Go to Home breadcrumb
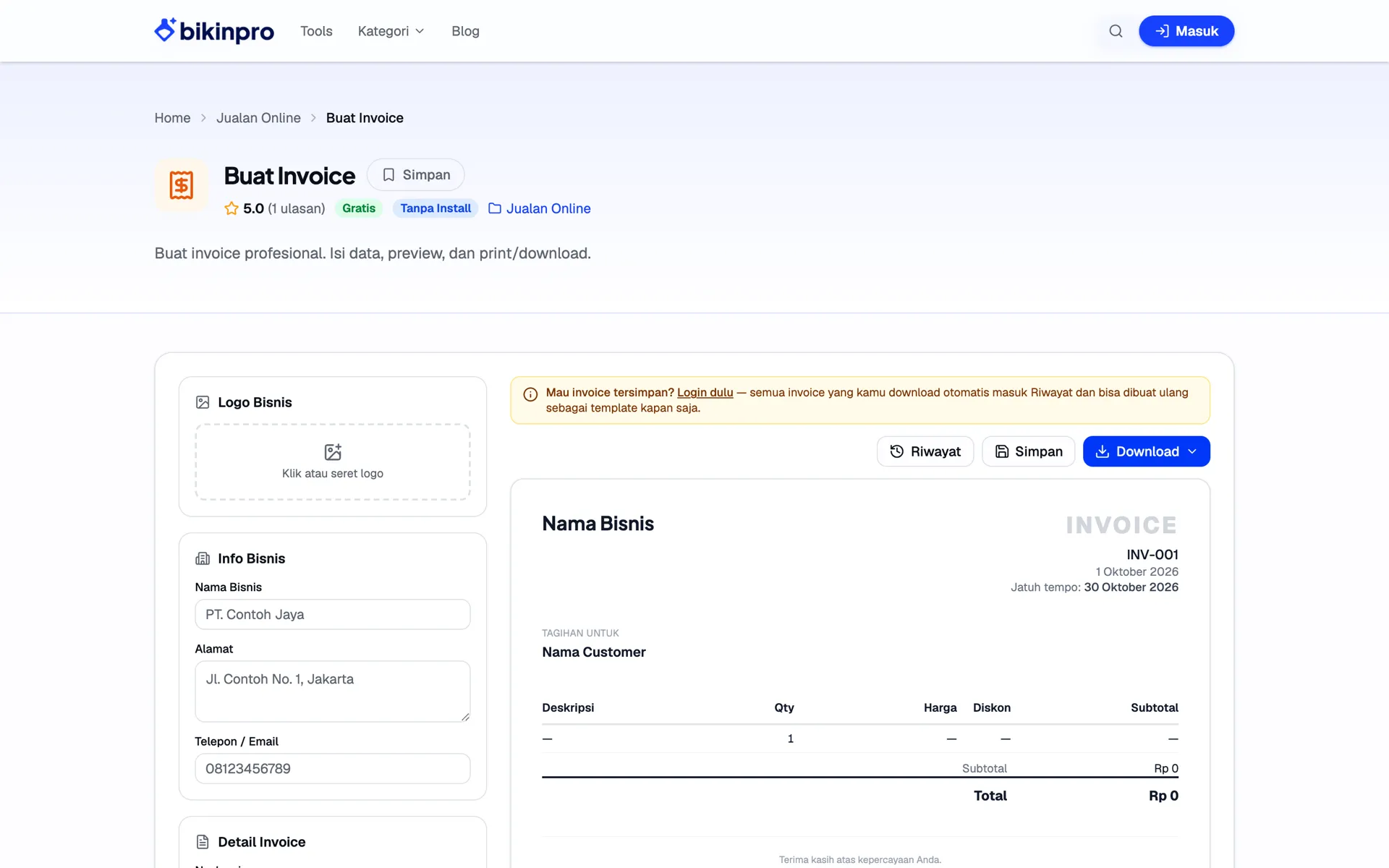This screenshot has width=1389, height=868. tap(172, 118)
